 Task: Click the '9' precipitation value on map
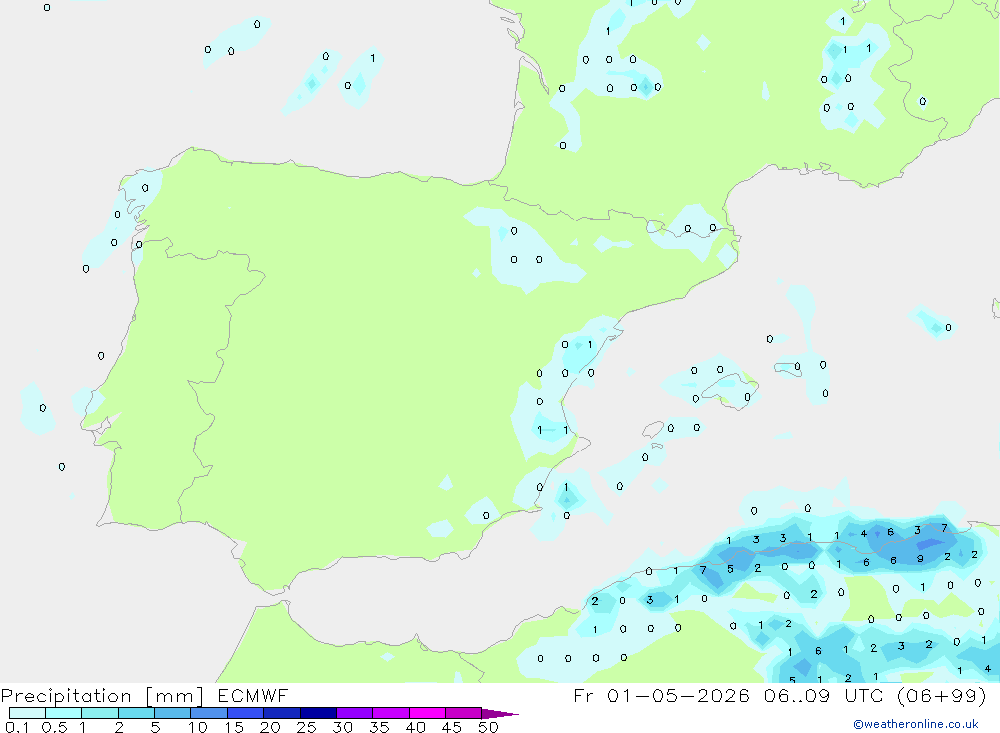[x=920, y=559]
